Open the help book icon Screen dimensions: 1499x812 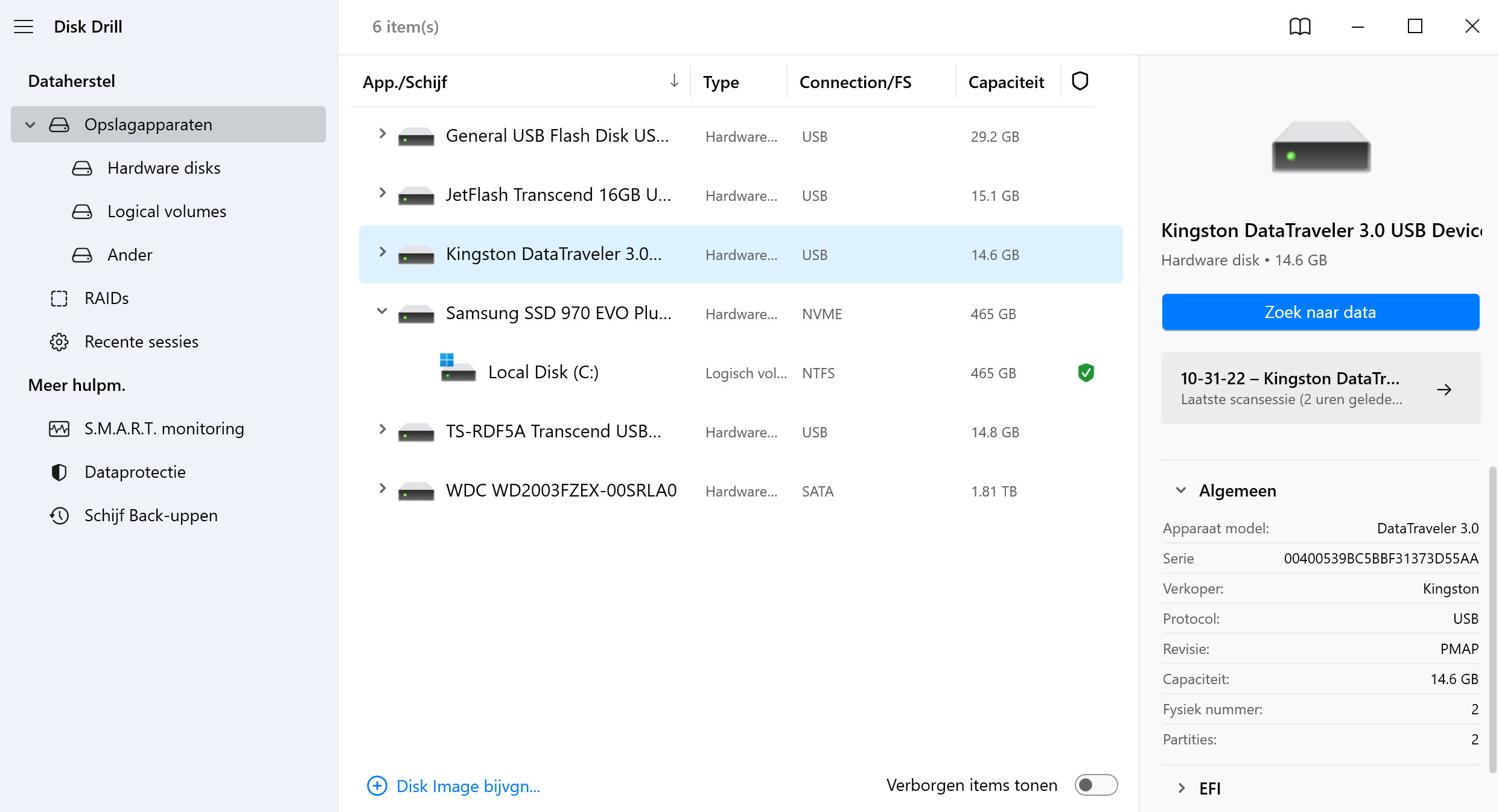1300,27
